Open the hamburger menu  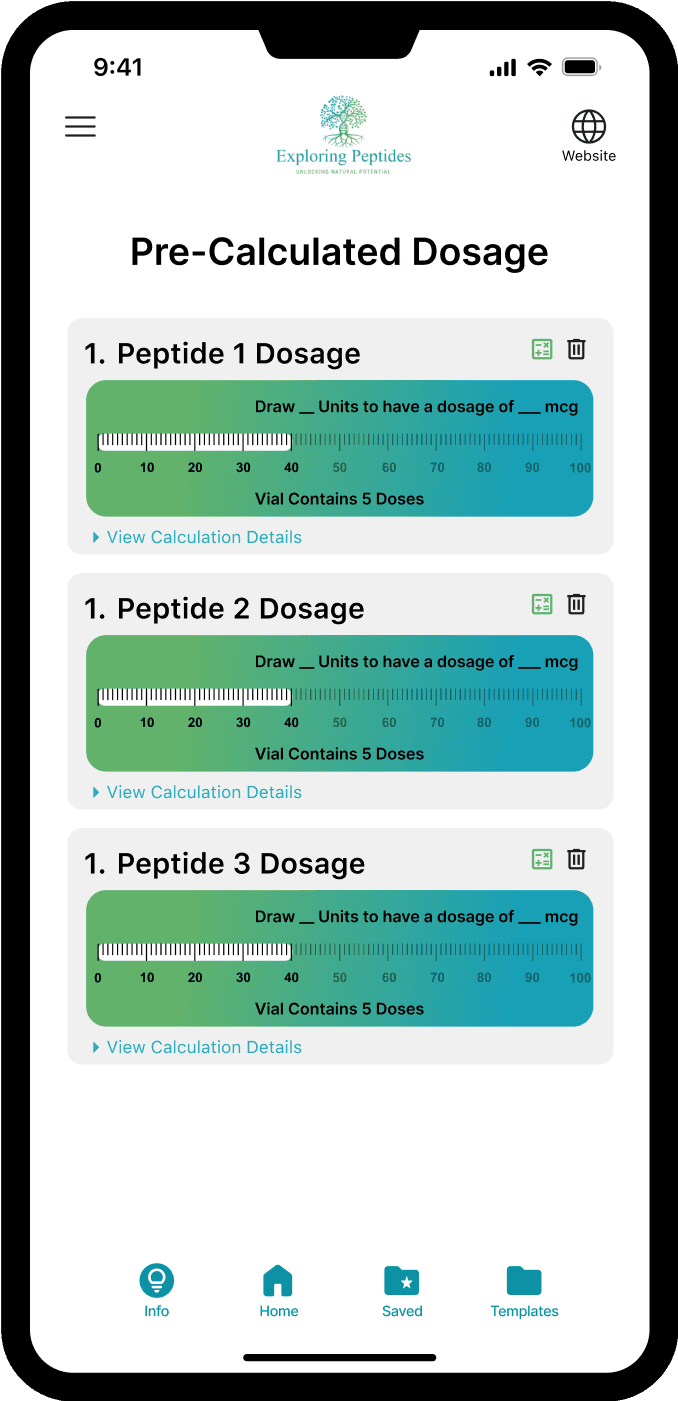click(80, 126)
